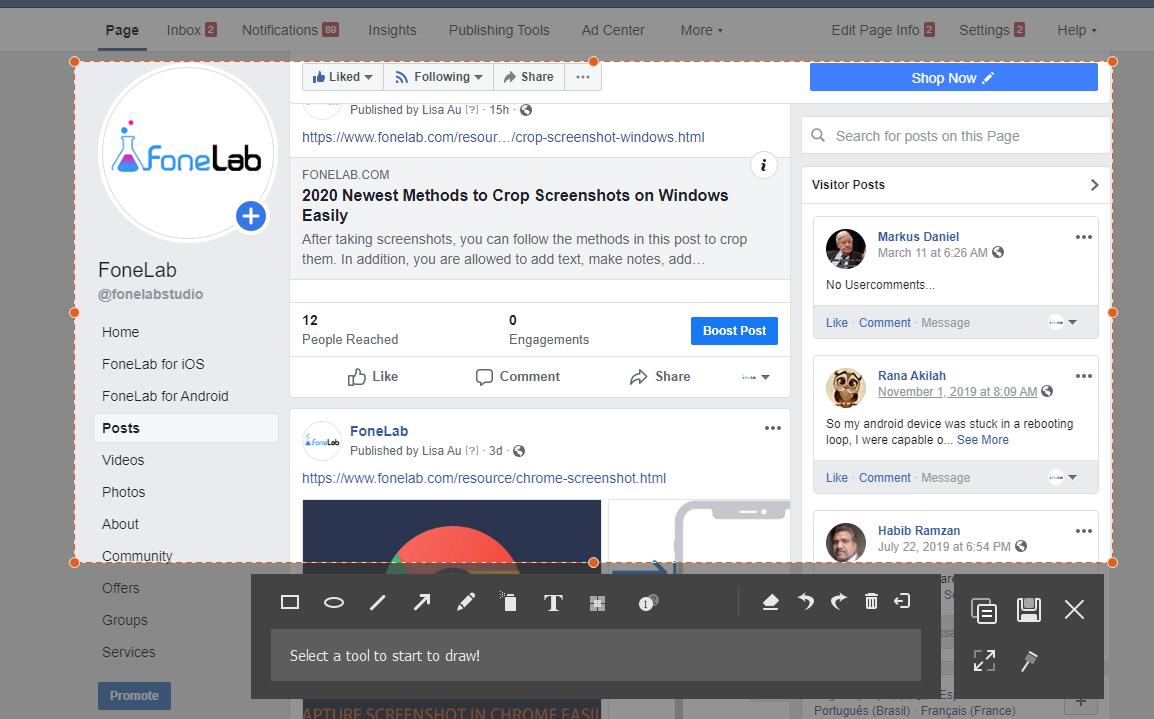Click the FoneLab profile picture

188,152
